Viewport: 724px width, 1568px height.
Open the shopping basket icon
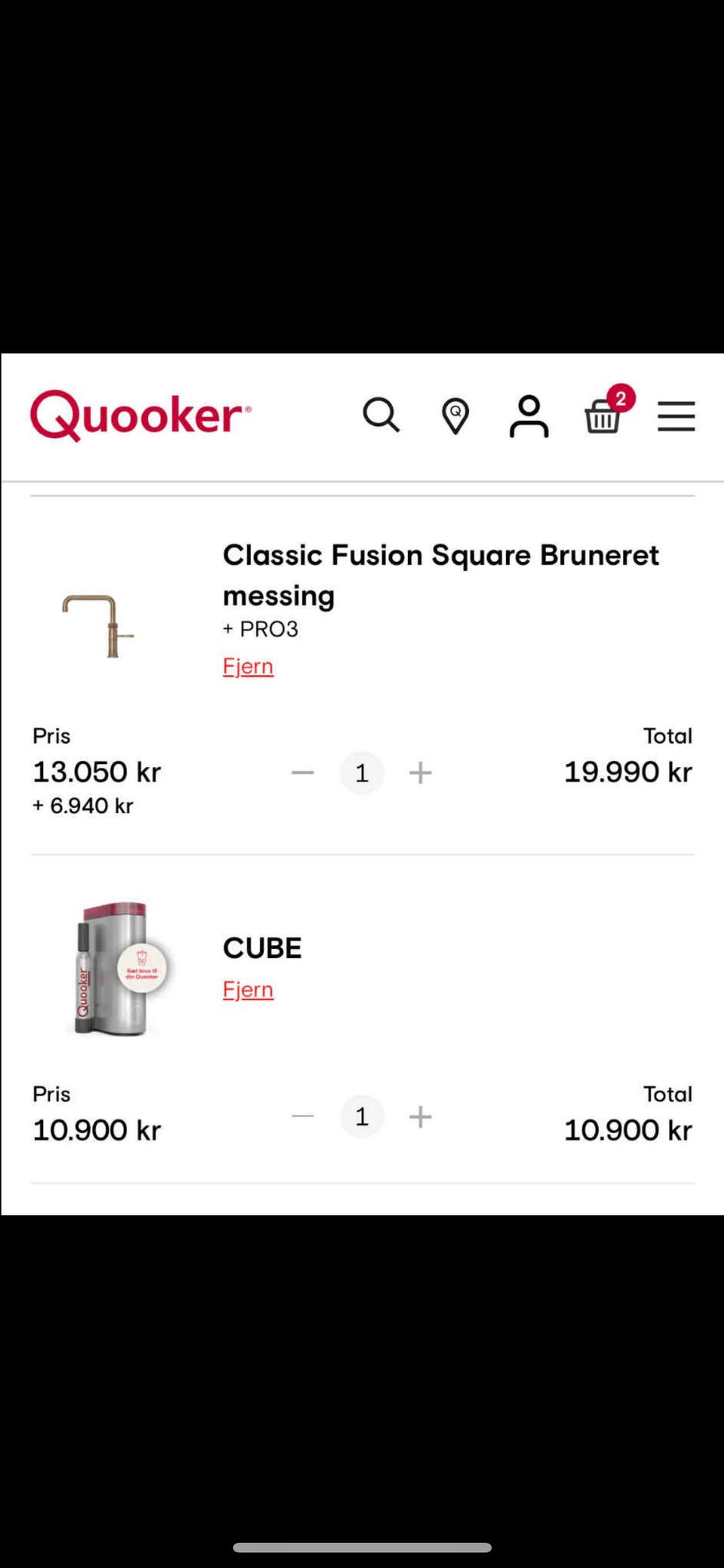(x=603, y=416)
